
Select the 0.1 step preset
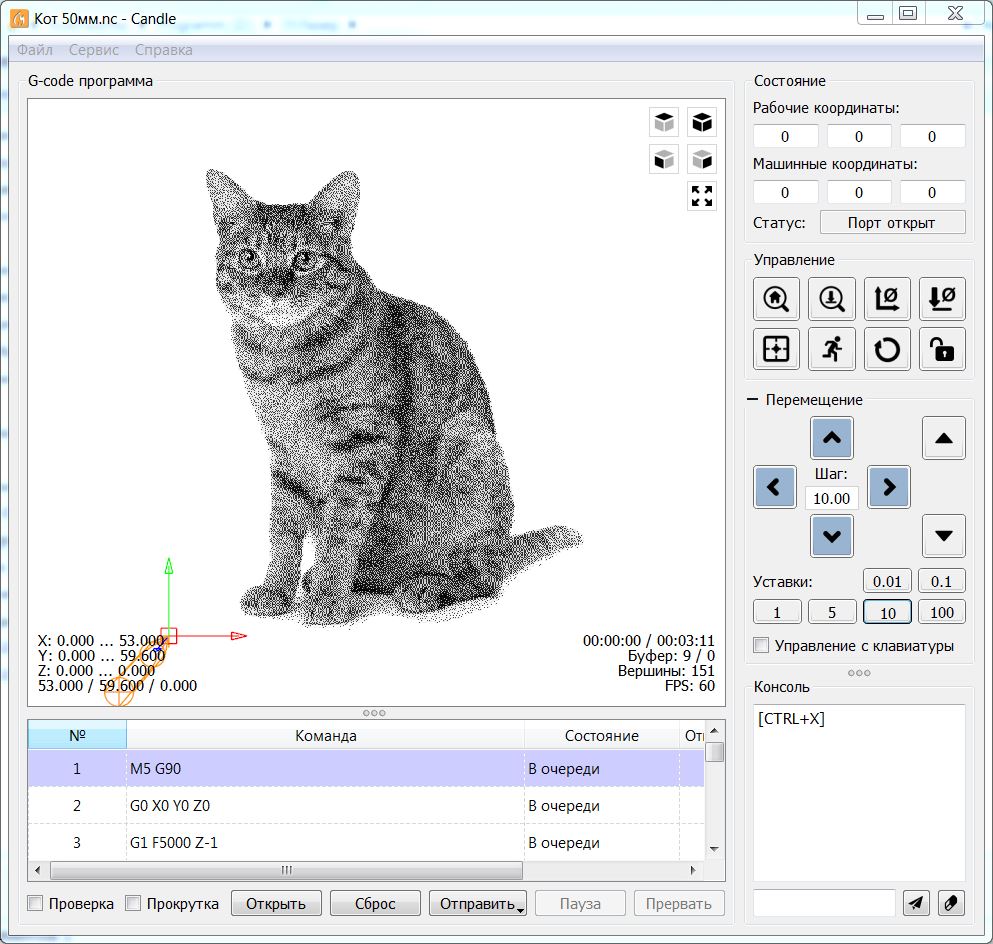point(942,581)
